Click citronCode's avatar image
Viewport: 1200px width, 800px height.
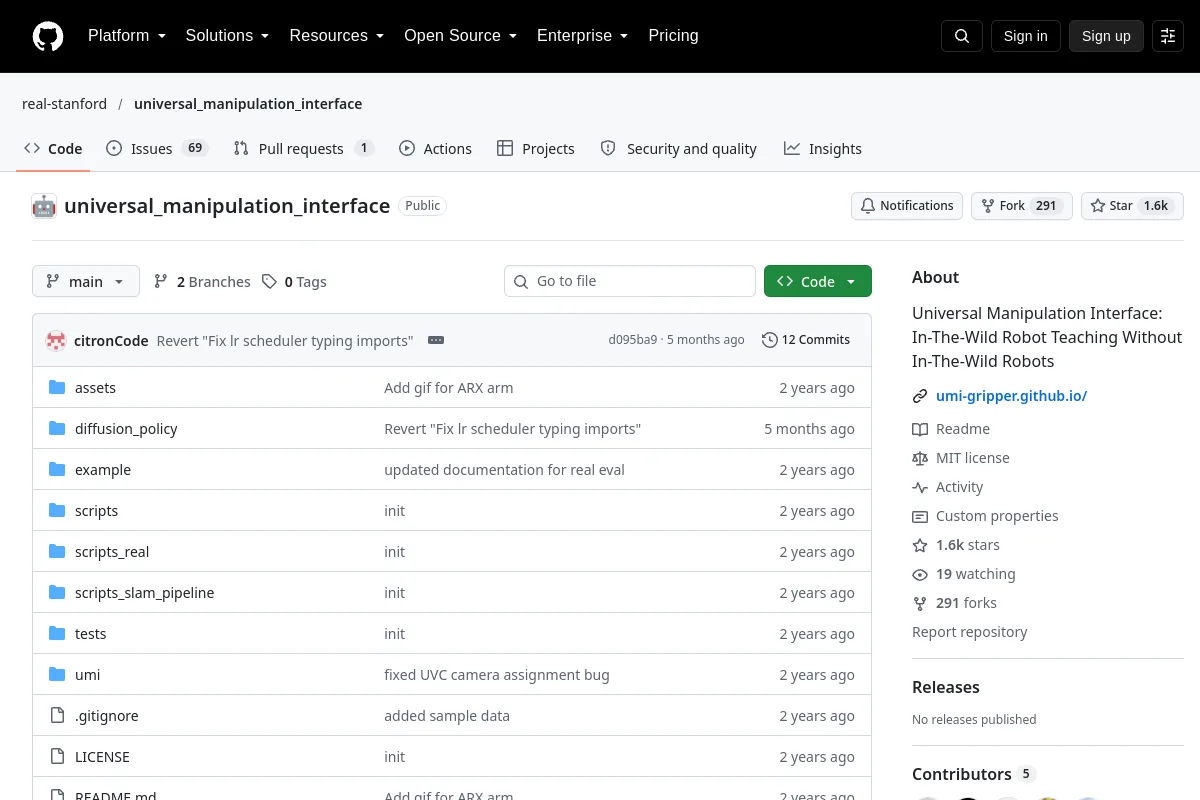coord(56,340)
